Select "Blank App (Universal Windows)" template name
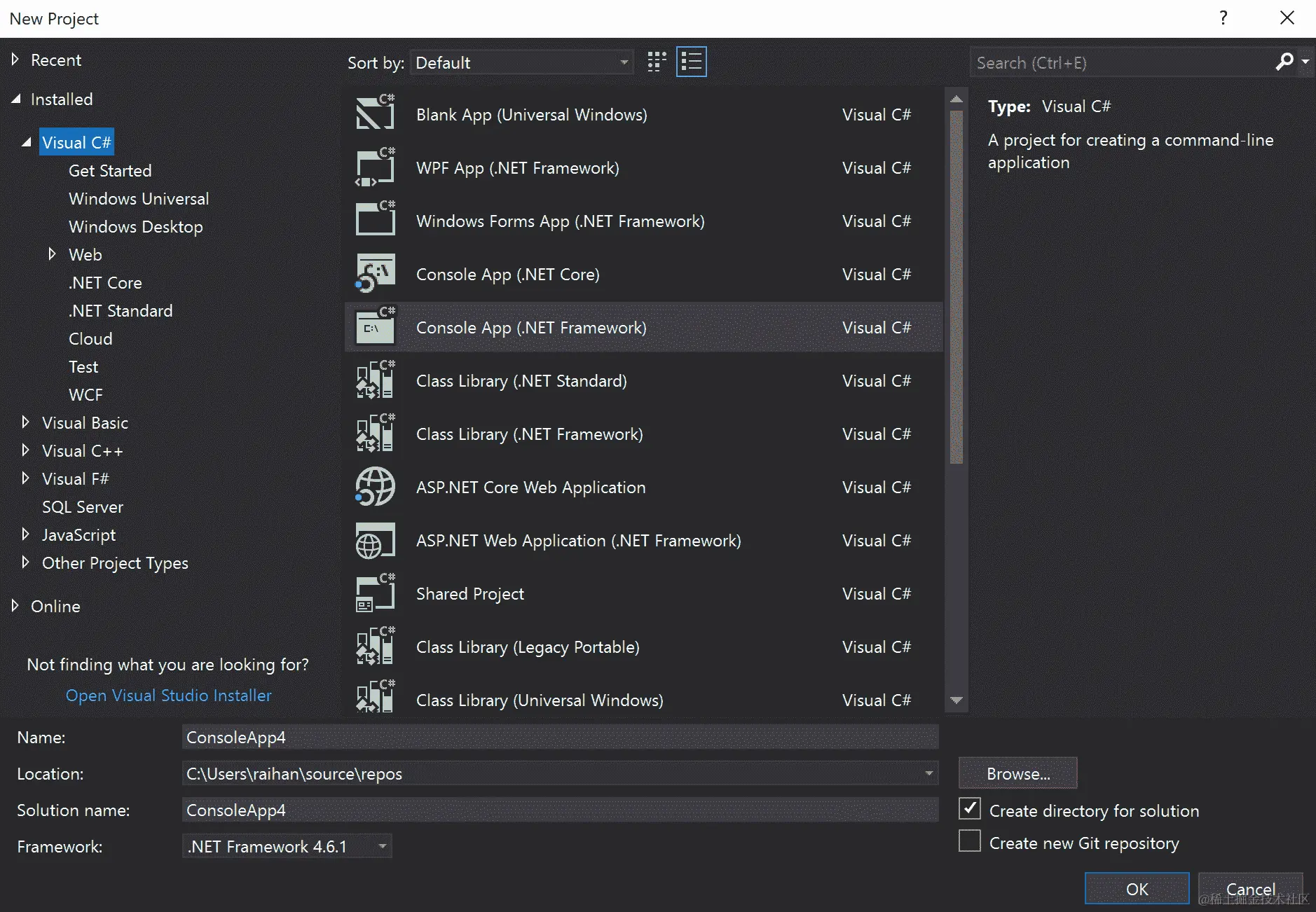This screenshot has width=1316, height=912. (532, 115)
